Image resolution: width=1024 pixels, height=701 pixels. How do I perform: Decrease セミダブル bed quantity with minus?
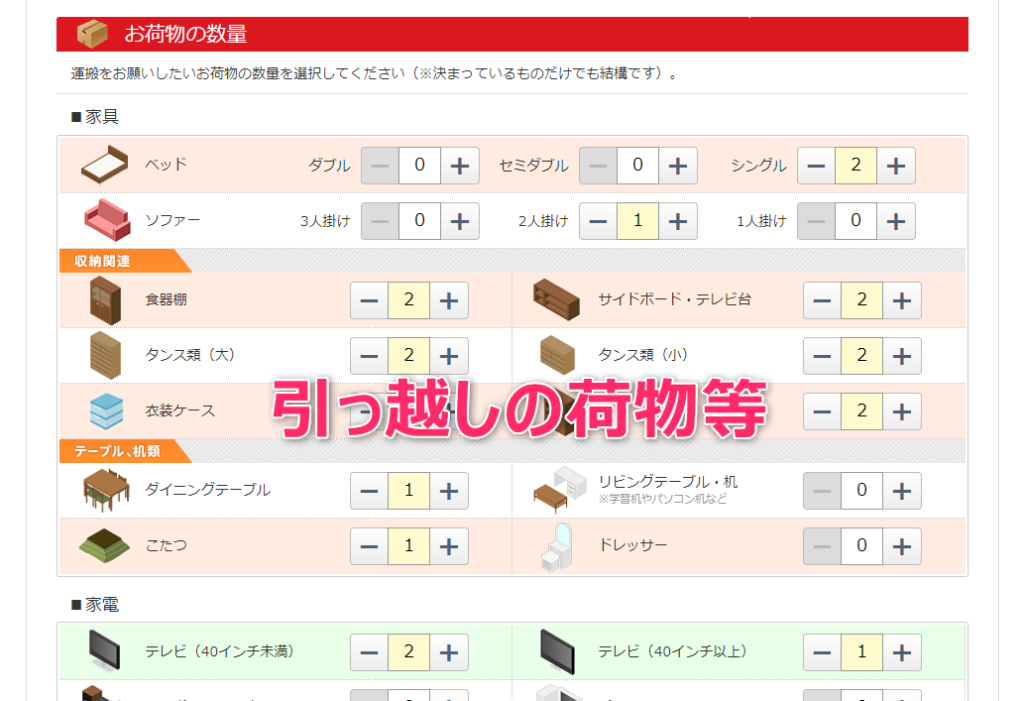[x=598, y=165]
